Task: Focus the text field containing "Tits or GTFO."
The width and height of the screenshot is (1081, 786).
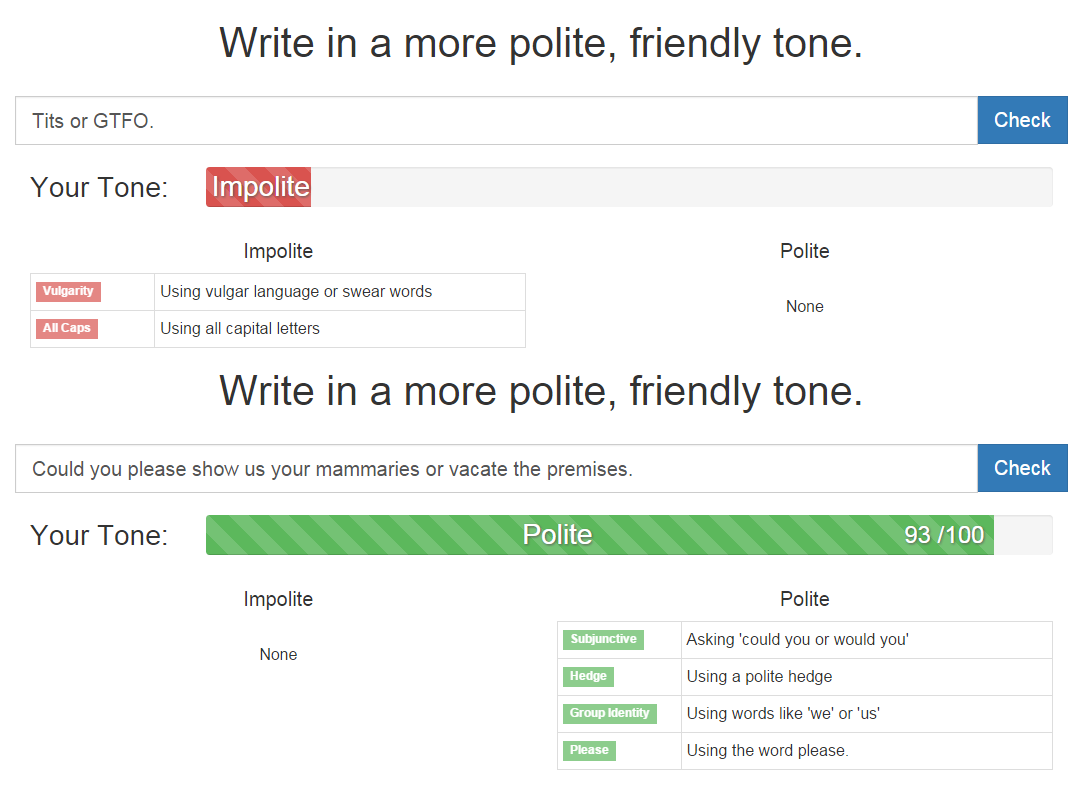Action: tap(495, 121)
